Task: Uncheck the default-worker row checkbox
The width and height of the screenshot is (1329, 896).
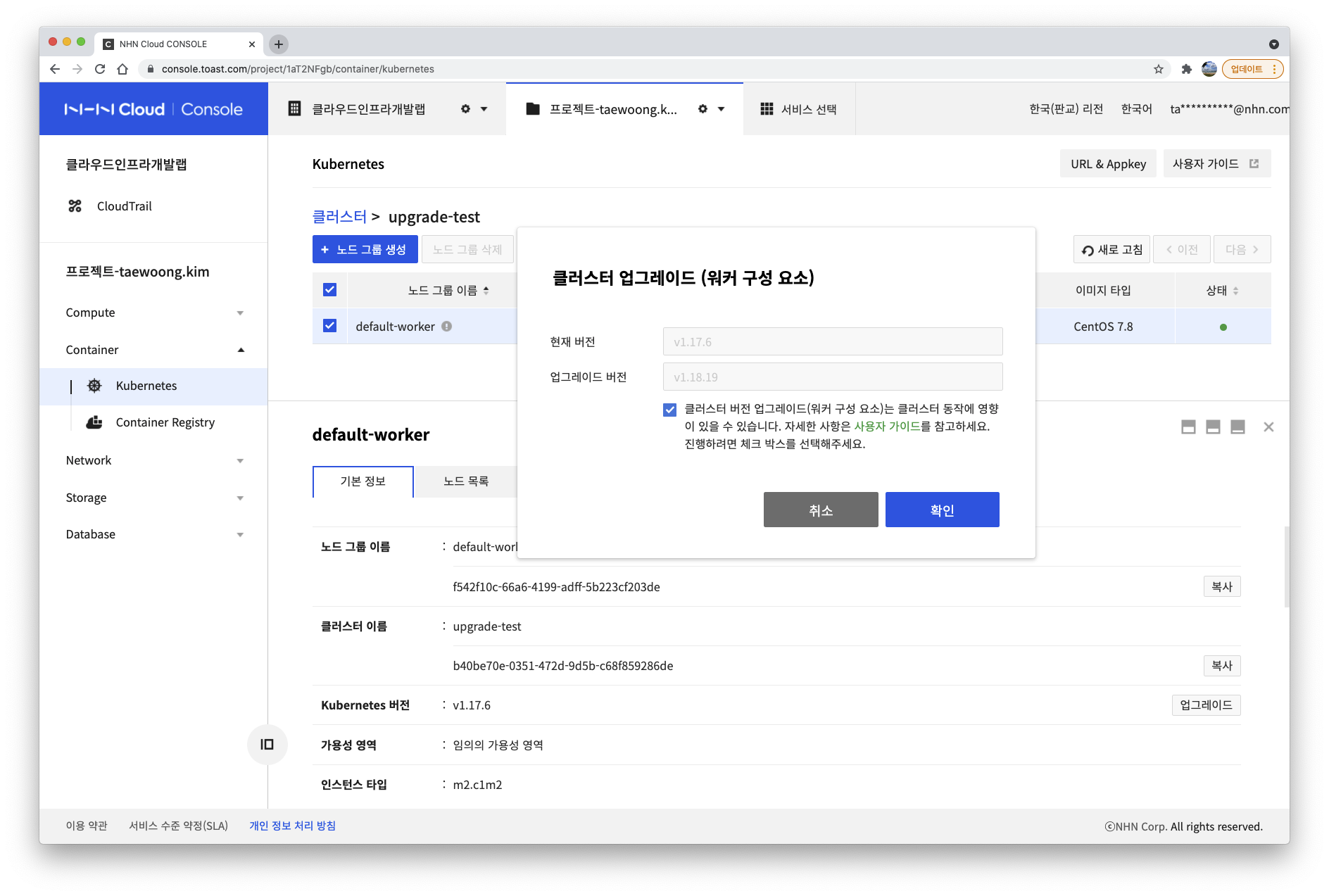Action: click(x=329, y=326)
